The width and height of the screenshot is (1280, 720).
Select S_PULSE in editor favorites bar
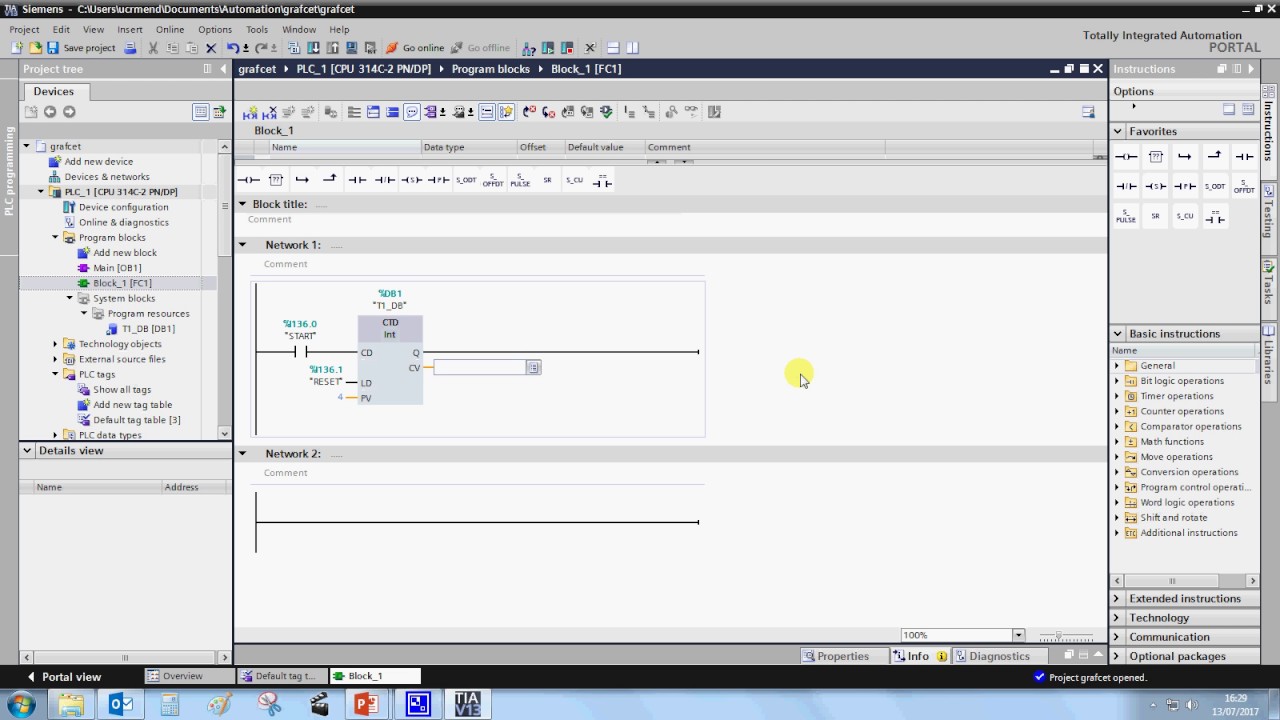520,180
